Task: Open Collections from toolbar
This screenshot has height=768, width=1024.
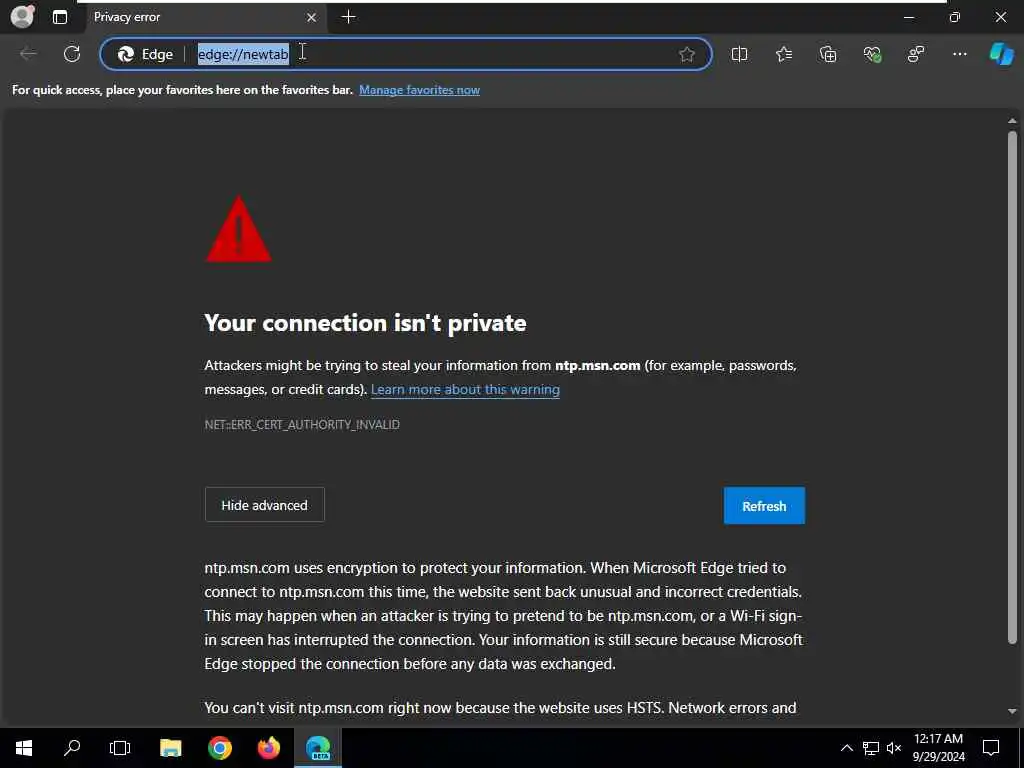Action: [x=827, y=54]
